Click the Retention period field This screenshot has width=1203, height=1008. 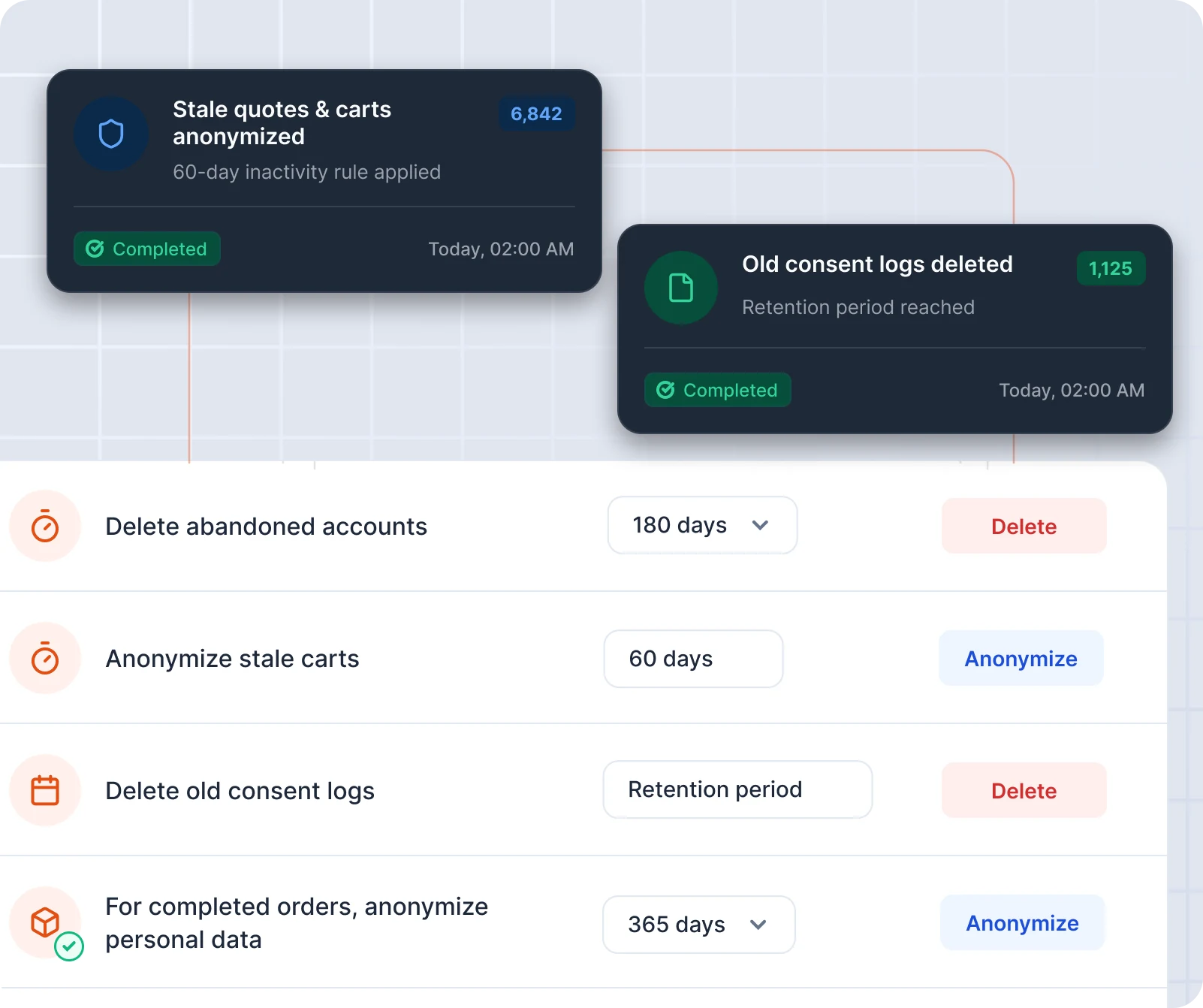tap(737, 789)
